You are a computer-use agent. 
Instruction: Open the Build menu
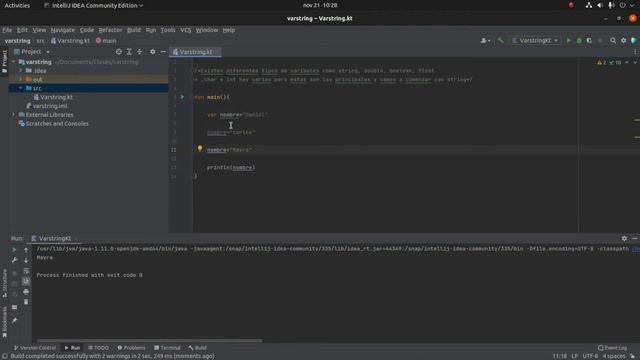point(134,30)
